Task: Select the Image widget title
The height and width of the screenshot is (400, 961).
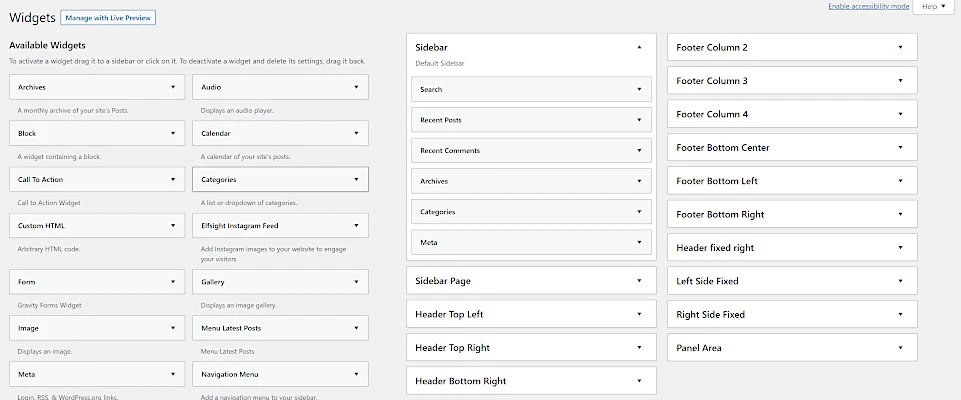Action: 28,328
